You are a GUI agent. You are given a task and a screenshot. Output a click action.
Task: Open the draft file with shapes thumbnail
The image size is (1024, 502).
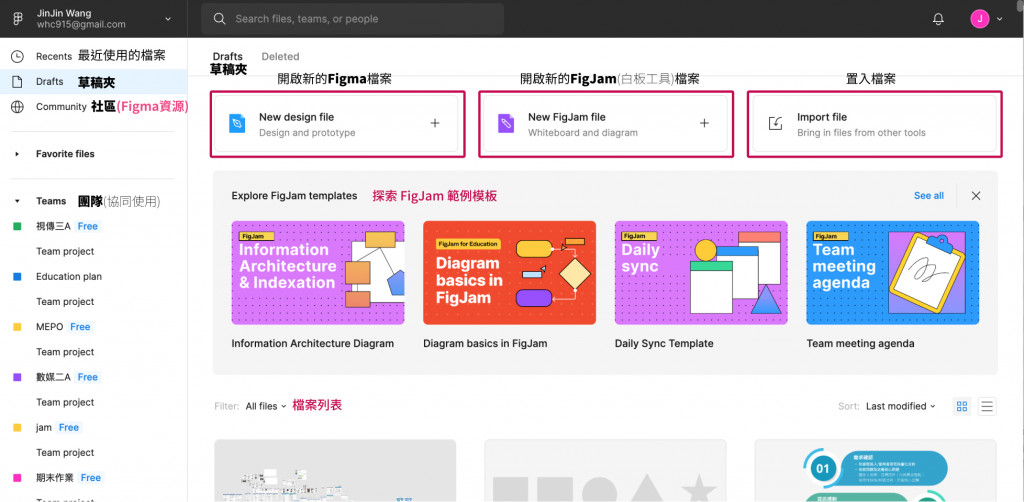[x=605, y=471]
